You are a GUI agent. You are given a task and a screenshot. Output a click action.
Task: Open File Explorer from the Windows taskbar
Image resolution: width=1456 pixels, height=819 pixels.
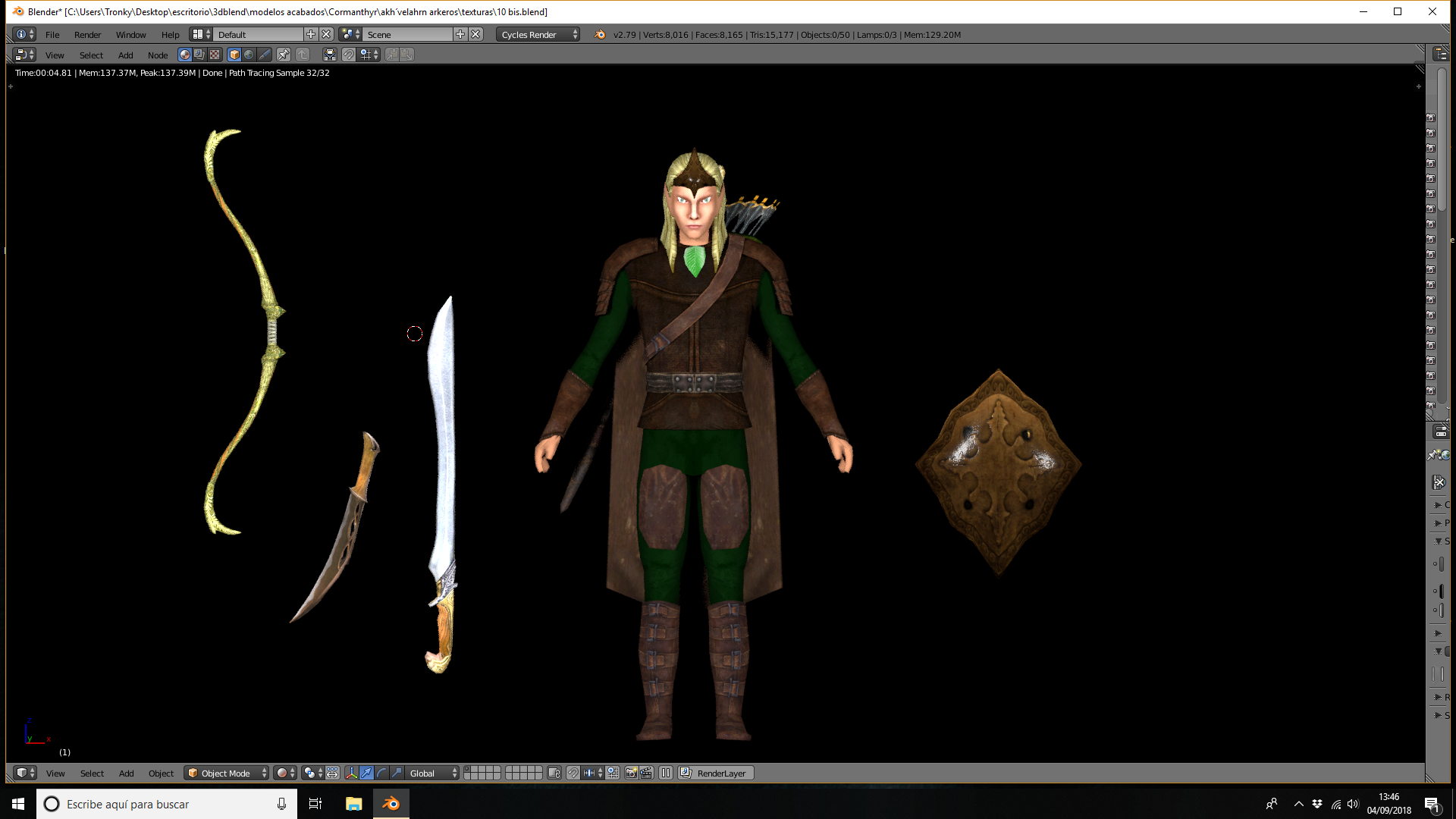353,804
